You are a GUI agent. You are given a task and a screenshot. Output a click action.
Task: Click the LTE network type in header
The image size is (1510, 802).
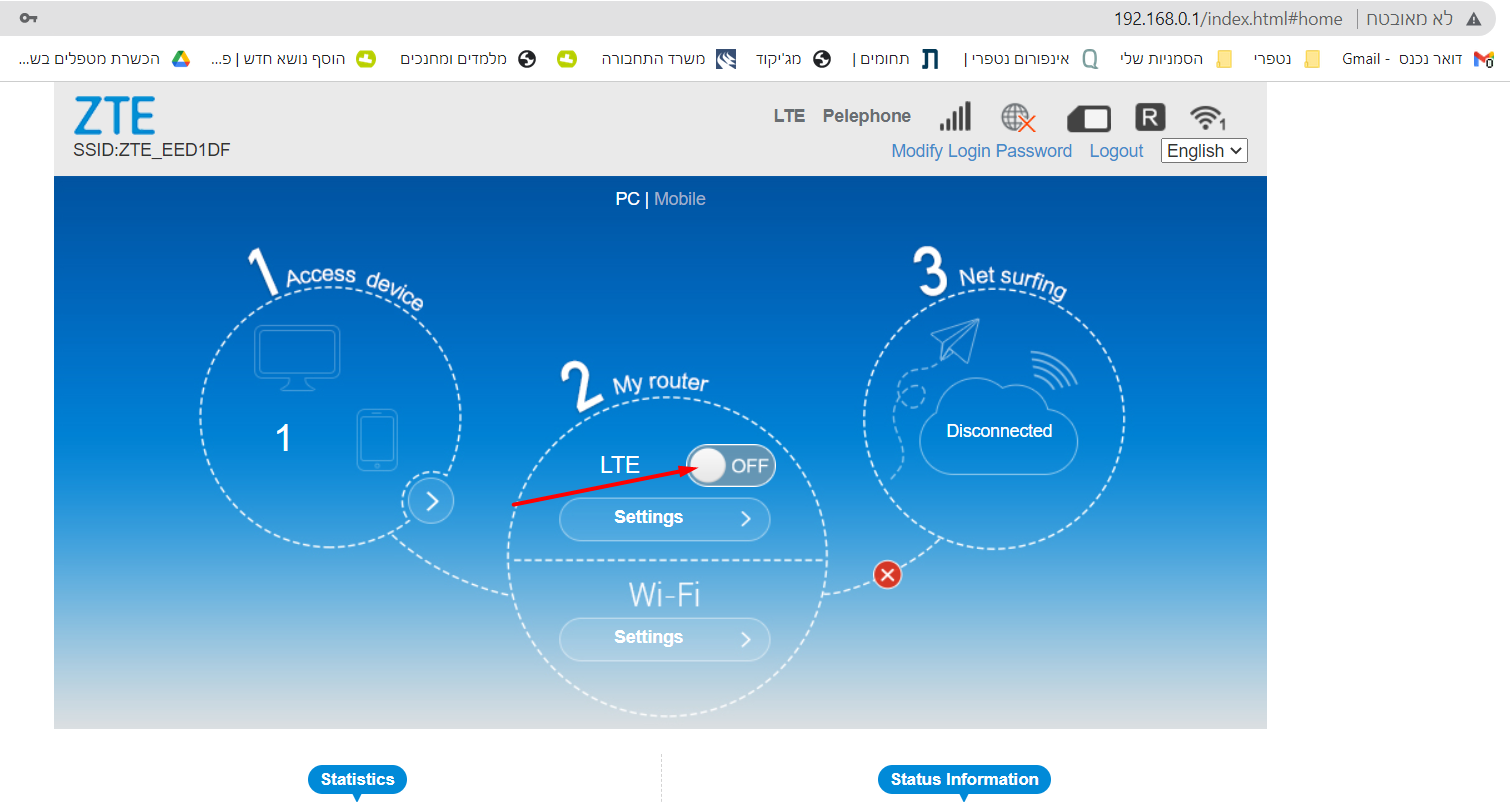click(x=789, y=116)
